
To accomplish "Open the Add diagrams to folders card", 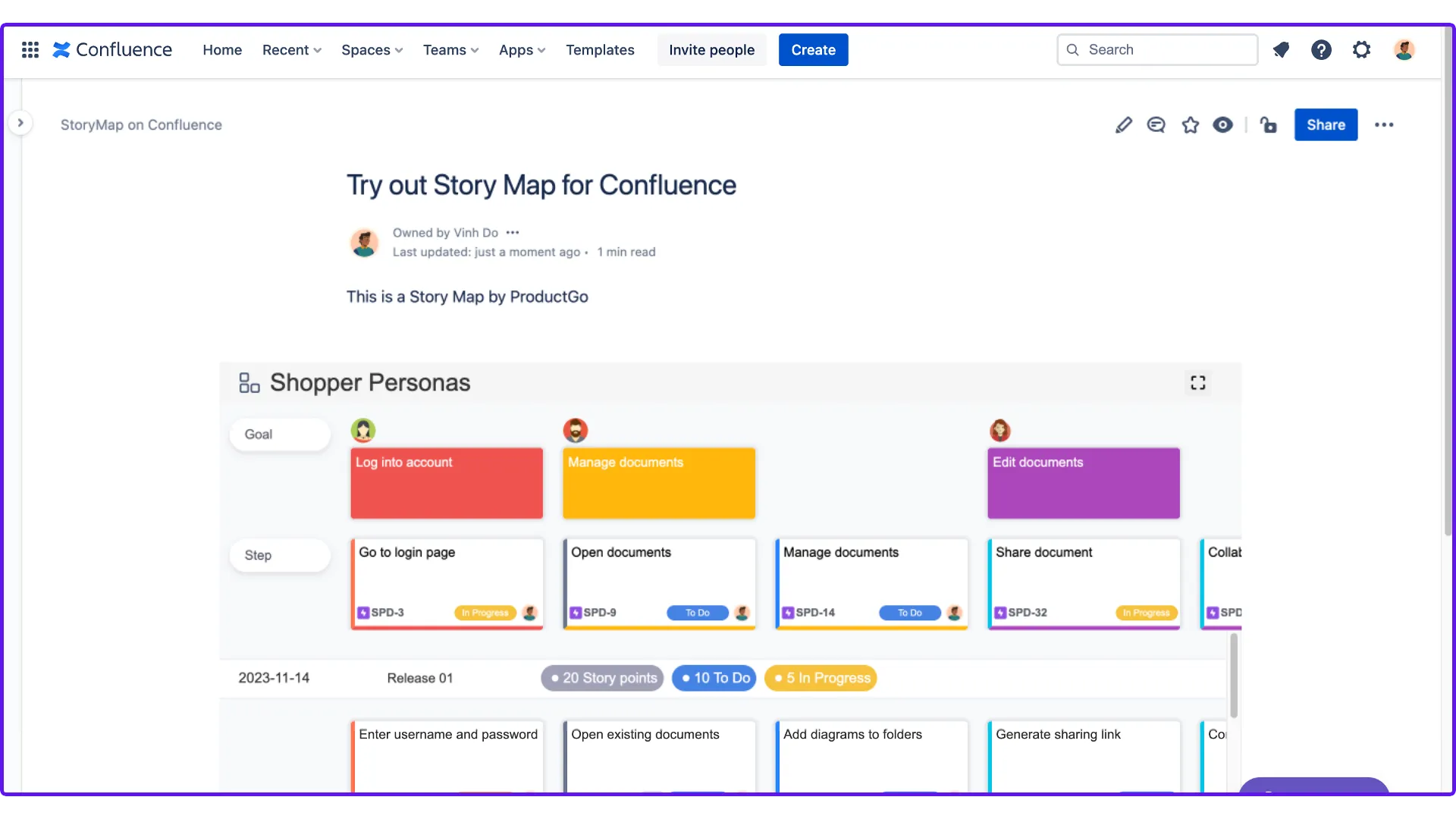I will (871, 757).
